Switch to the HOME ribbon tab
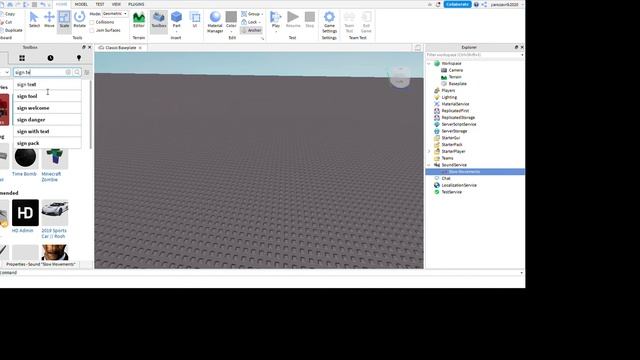Screen dimensions: 640x360 [x=61, y=4]
